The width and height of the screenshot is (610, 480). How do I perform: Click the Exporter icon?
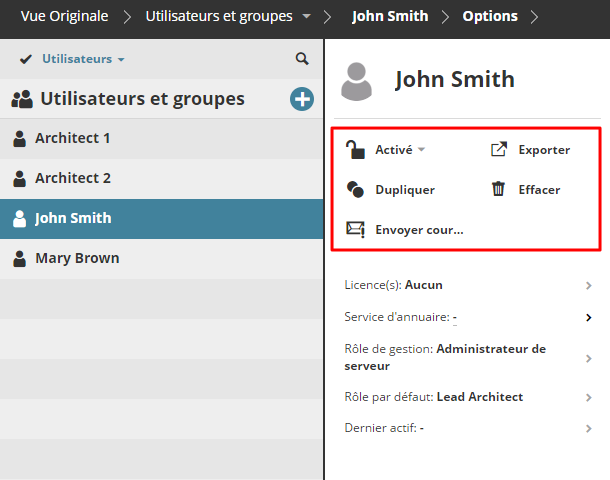(498, 150)
